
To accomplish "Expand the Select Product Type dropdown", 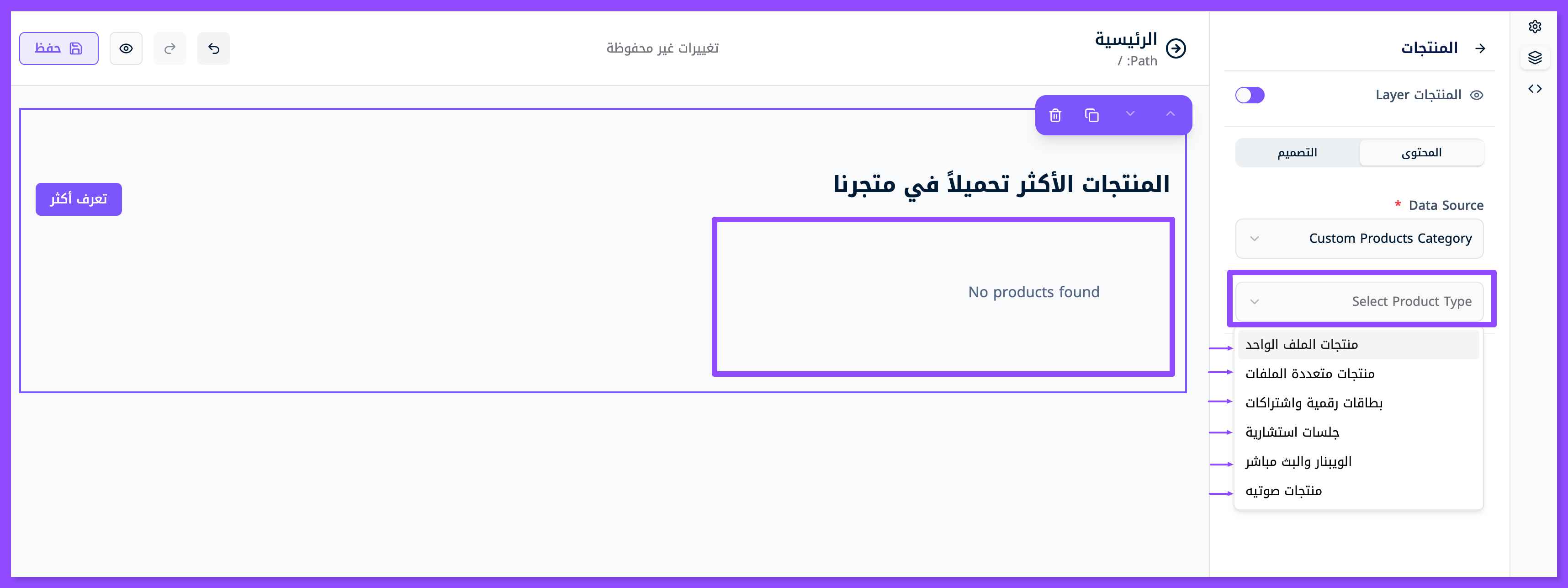I will [x=1359, y=302].
